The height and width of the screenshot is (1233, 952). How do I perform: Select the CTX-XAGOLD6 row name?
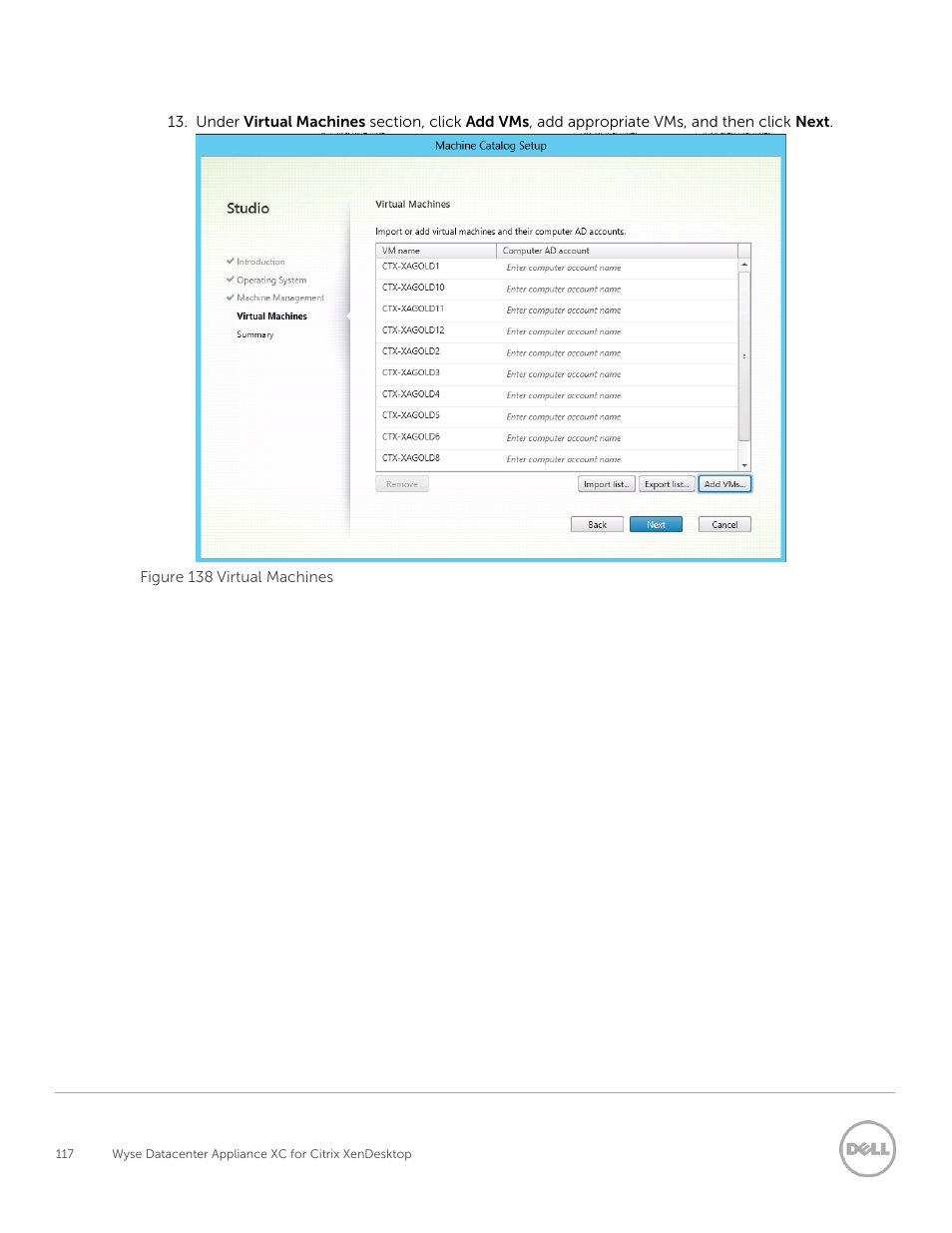(x=410, y=437)
